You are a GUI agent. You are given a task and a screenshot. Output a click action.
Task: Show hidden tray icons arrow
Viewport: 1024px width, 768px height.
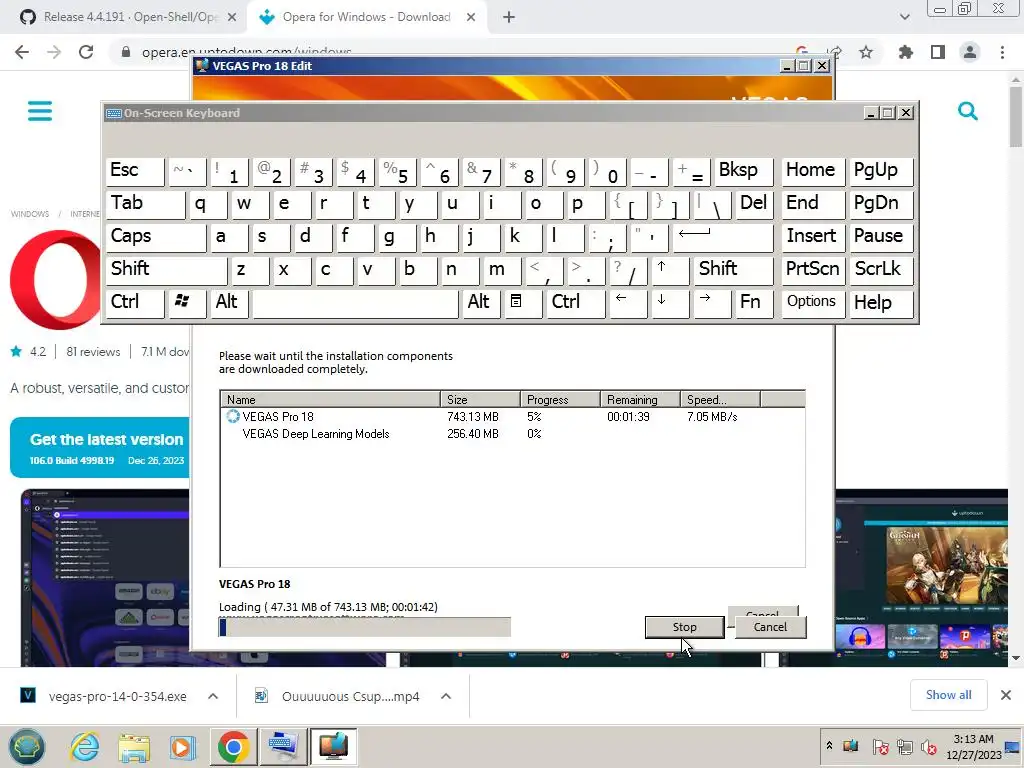tap(829, 746)
